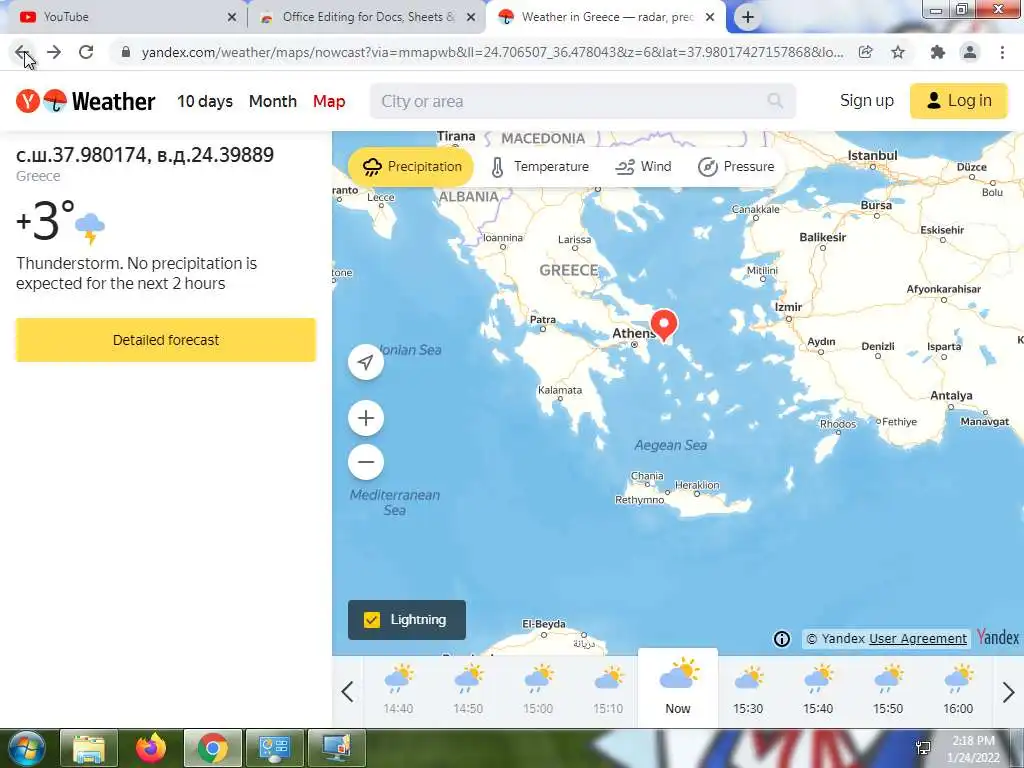Screen dimensions: 1024x768
Task: Click the network icon in system tray
Action: pyautogui.click(x=923, y=748)
